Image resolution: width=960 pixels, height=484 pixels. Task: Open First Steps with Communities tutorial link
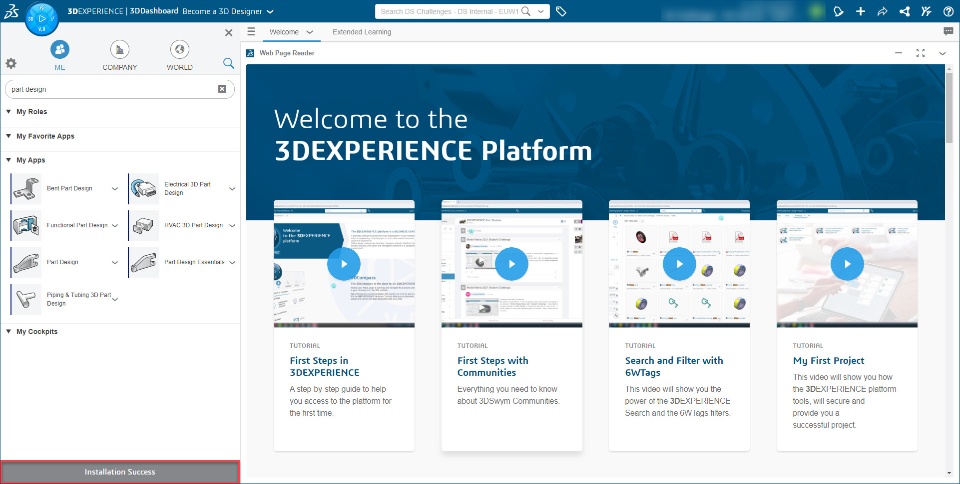493,367
